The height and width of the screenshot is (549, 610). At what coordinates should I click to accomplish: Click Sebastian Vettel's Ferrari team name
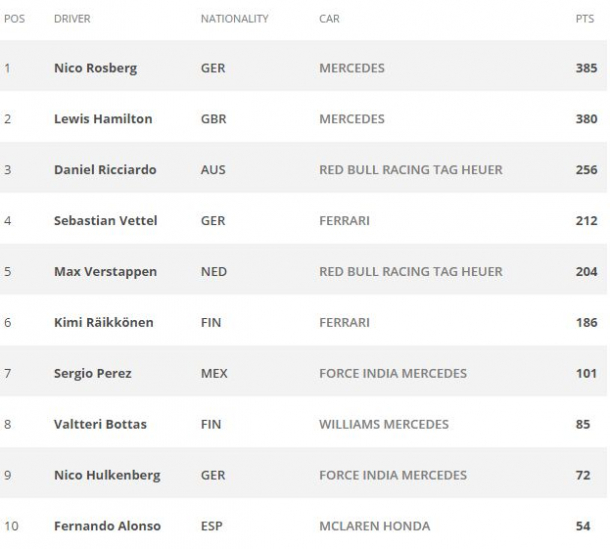344,221
